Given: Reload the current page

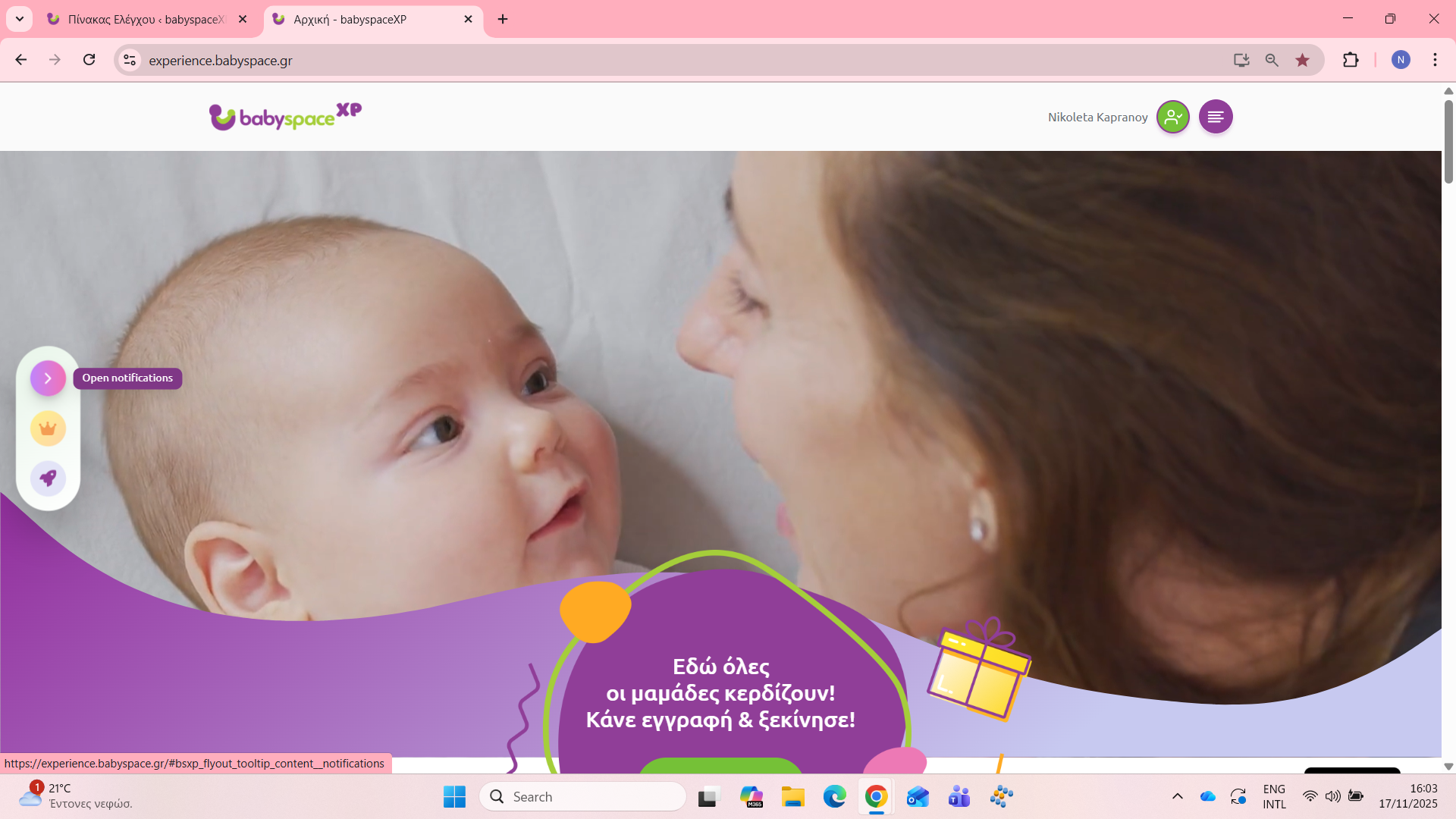Looking at the screenshot, I should [89, 60].
